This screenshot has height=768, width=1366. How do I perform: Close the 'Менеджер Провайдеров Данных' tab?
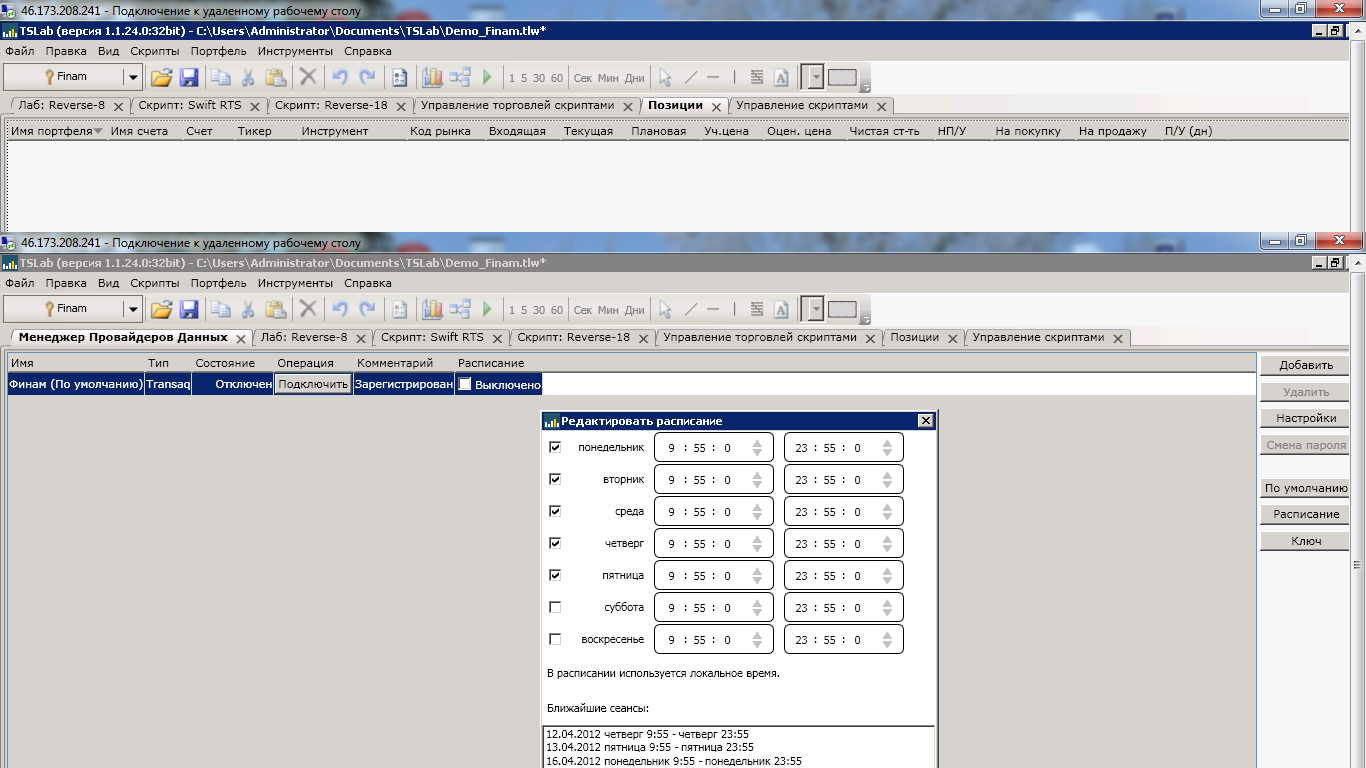240,338
